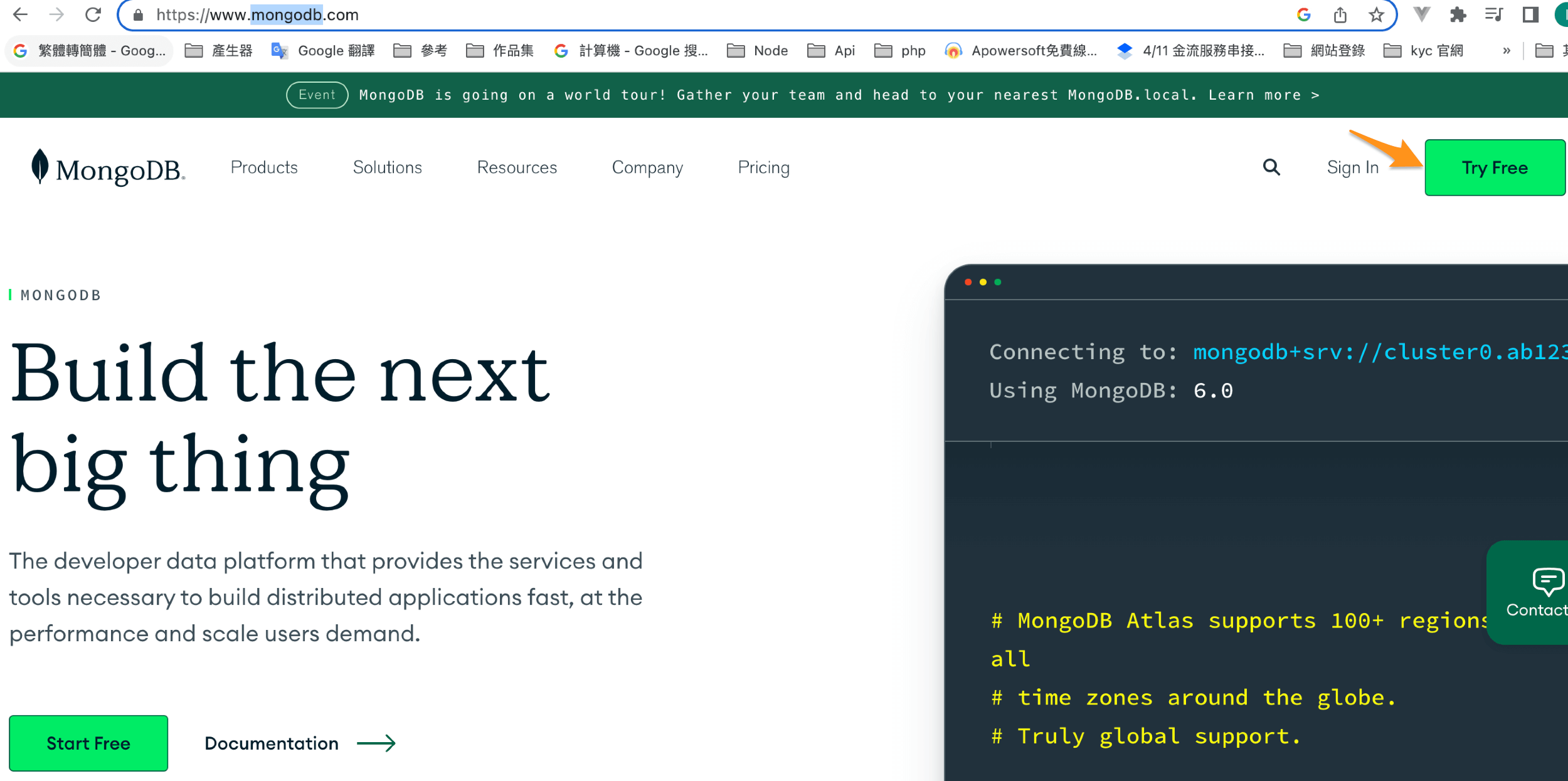Click the browser back arrow
The width and height of the screenshot is (1568, 781).
pos(20,15)
